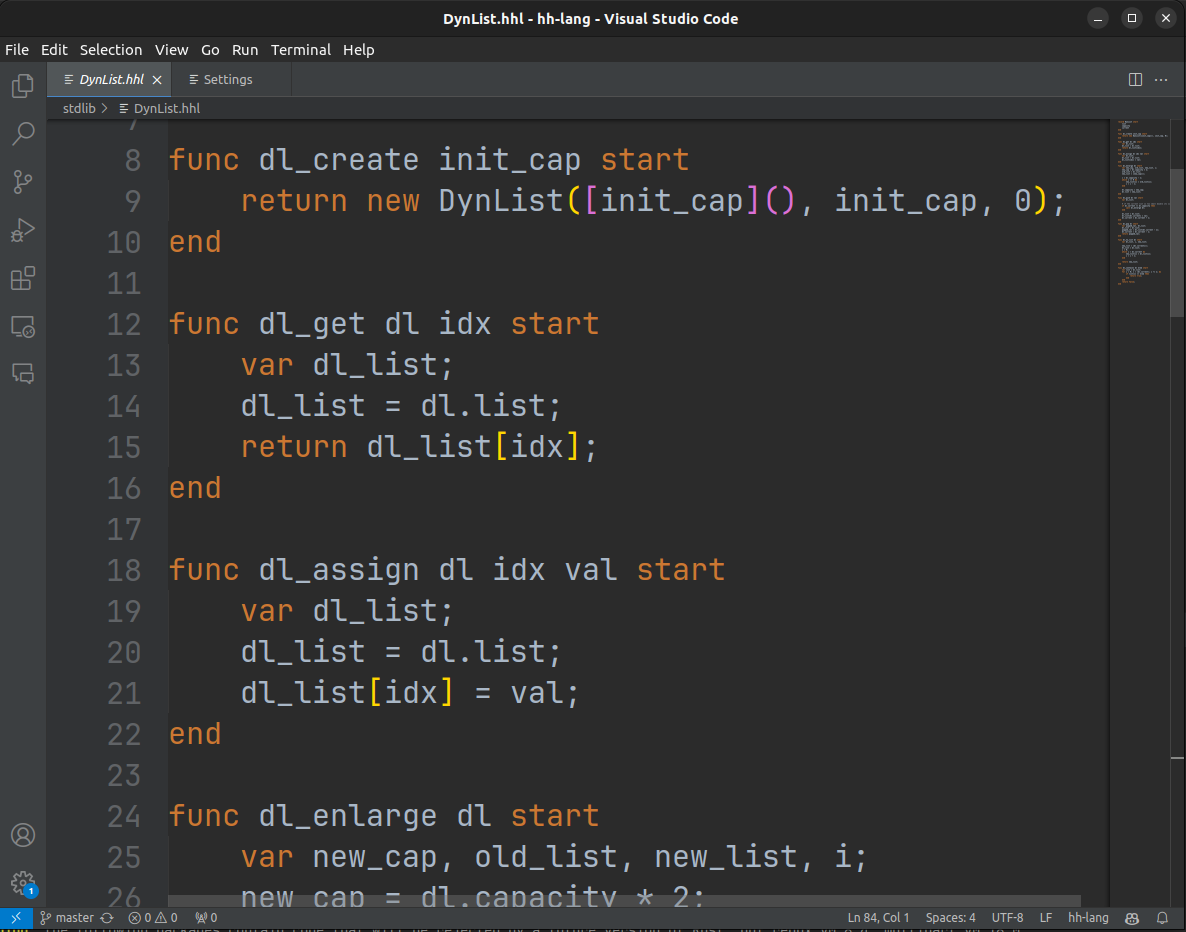Click the vertical editor scrollbar
Screen dimensions: 1186x932
(x=1178, y=242)
